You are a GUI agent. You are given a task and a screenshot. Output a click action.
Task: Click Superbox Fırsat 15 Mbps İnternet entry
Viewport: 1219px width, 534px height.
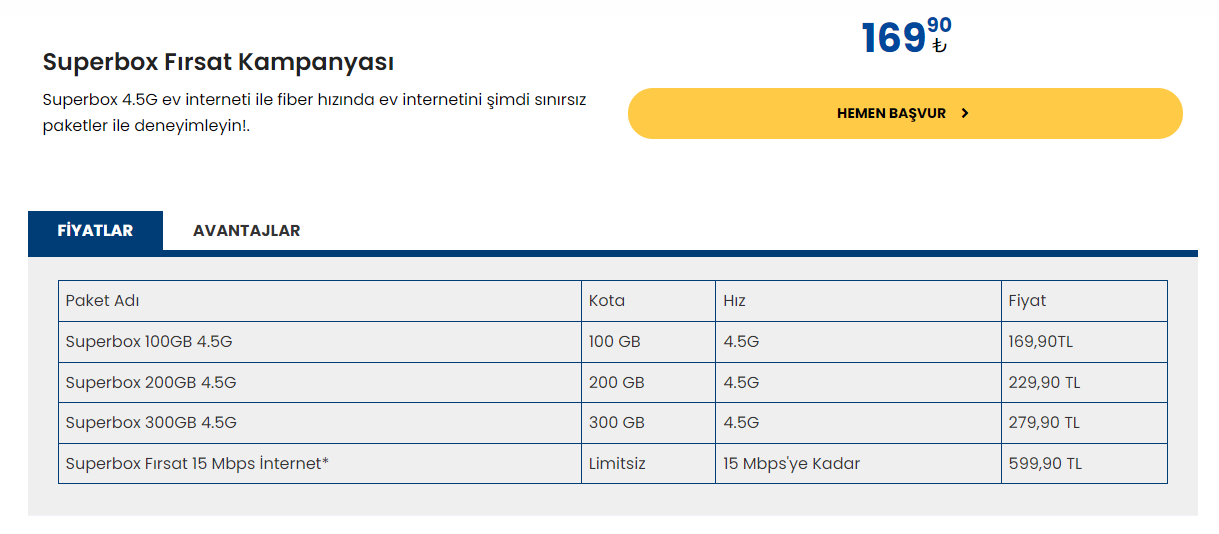coord(197,464)
